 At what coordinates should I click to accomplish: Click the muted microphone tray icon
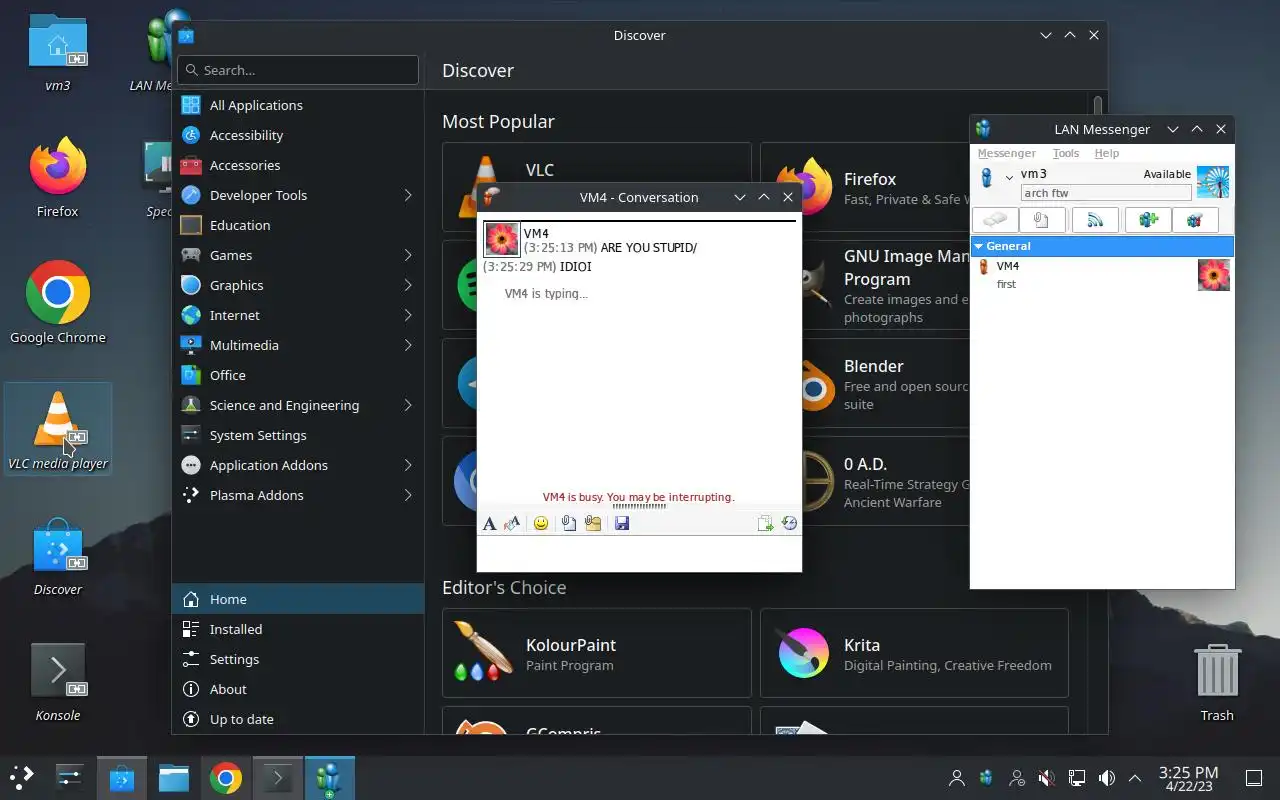[1047, 777]
